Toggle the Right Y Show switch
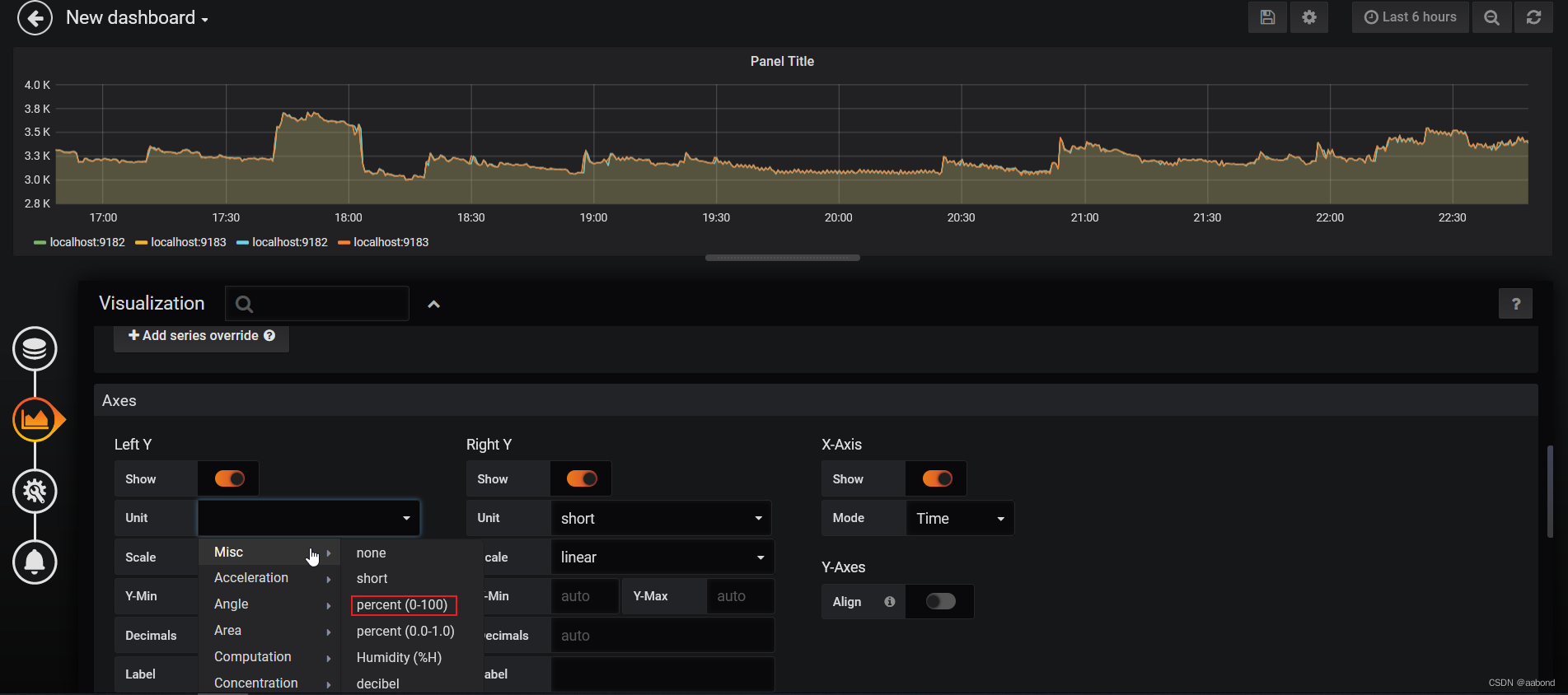The image size is (1568, 695). pos(582,478)
